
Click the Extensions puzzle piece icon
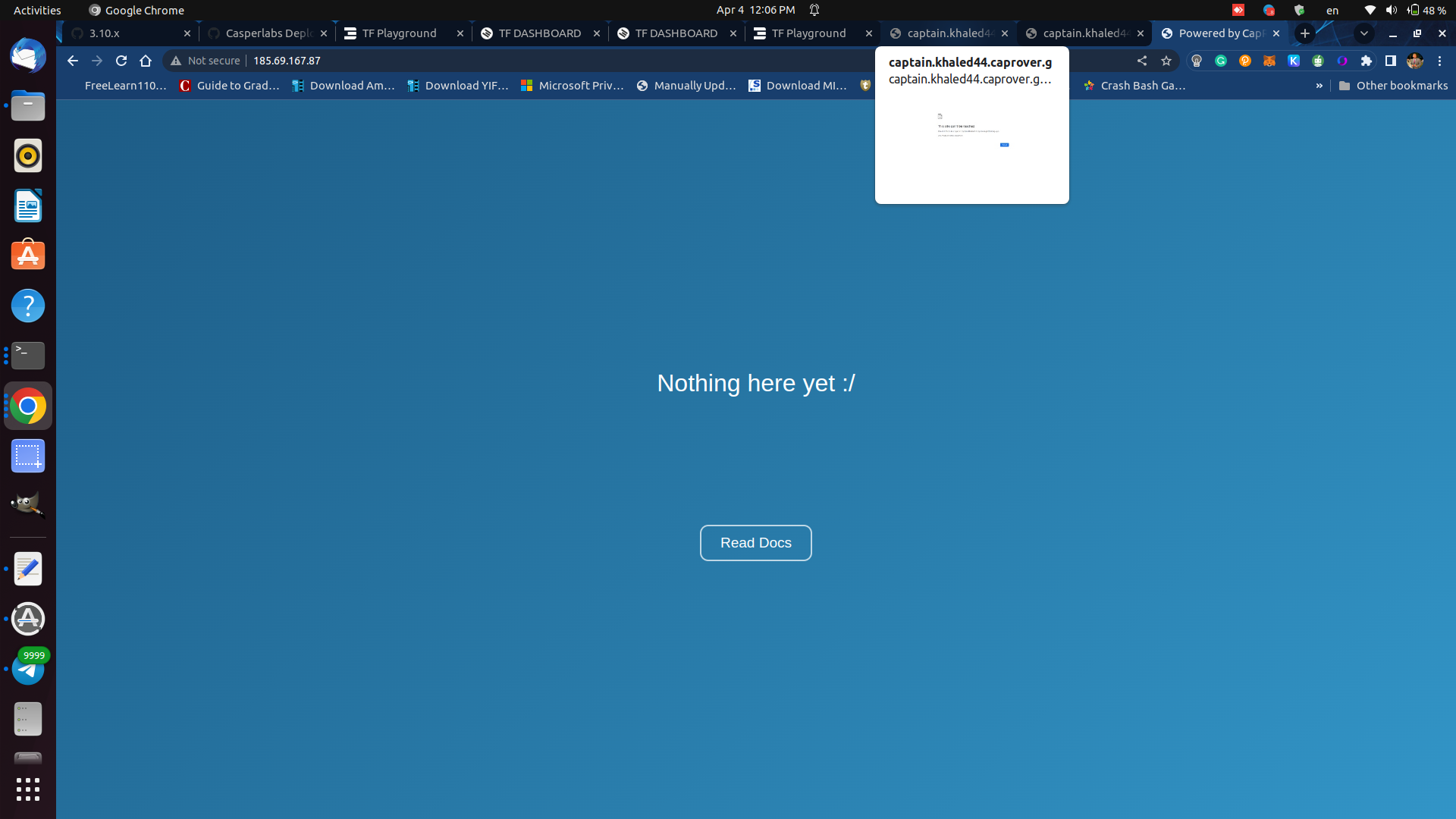pos(1367,61)
